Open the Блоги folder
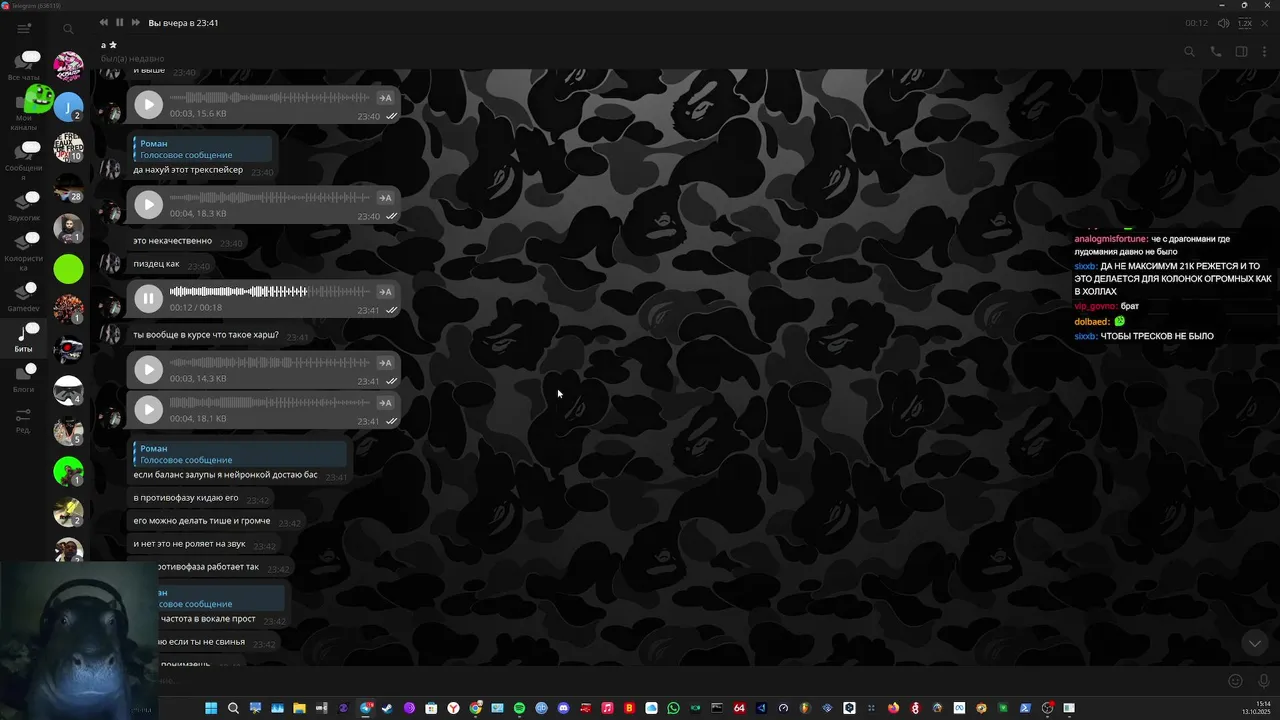 (x=24, y=378)
